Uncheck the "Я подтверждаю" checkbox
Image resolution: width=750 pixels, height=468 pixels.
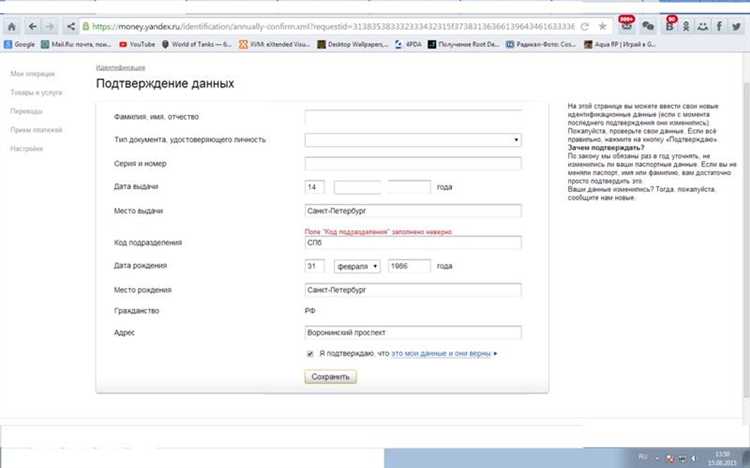310,353
